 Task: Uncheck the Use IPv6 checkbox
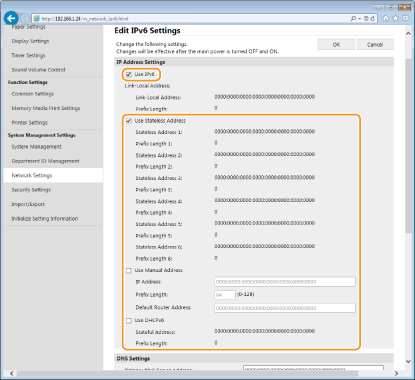pyautogui.click(x=129, y=74)
